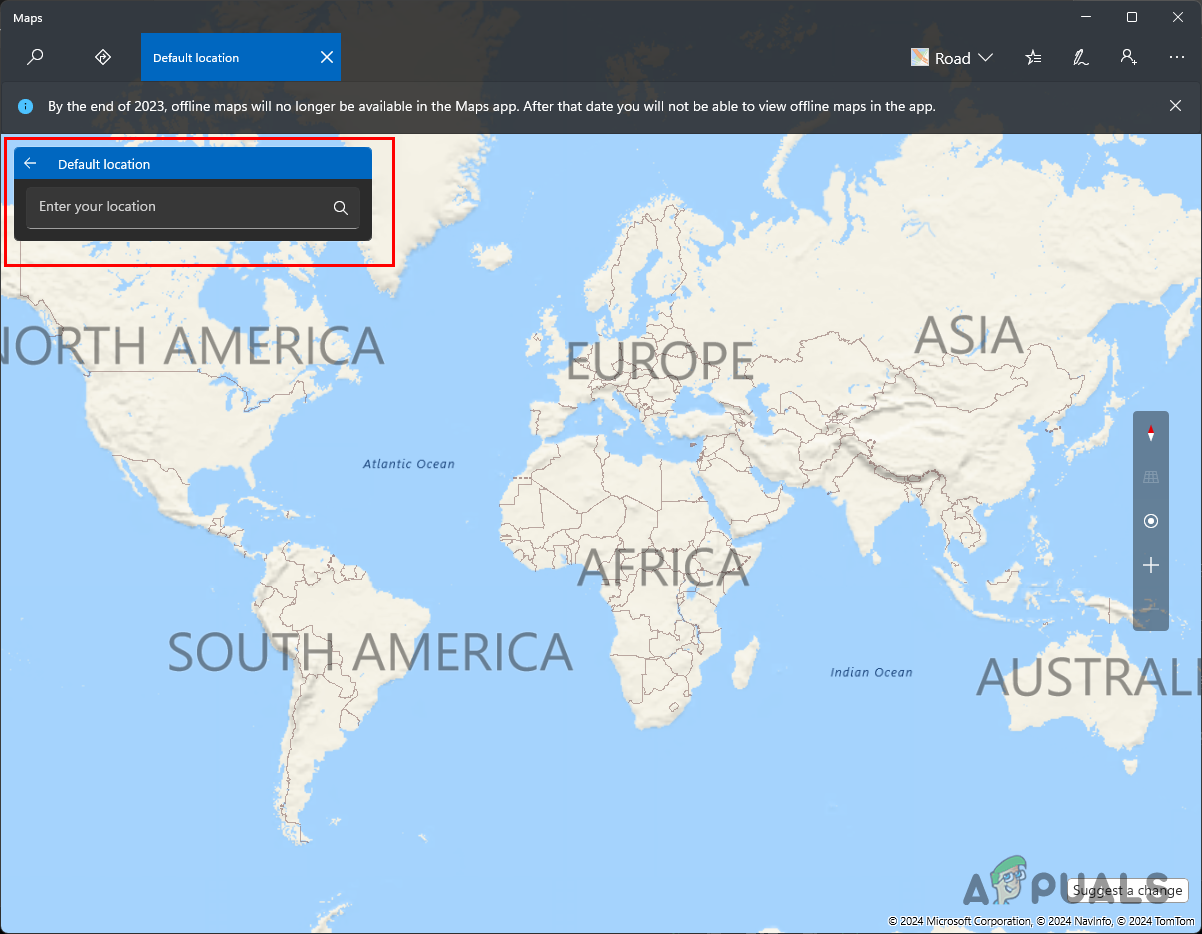Open the Road map style dropdown

[x=952, y=57]
